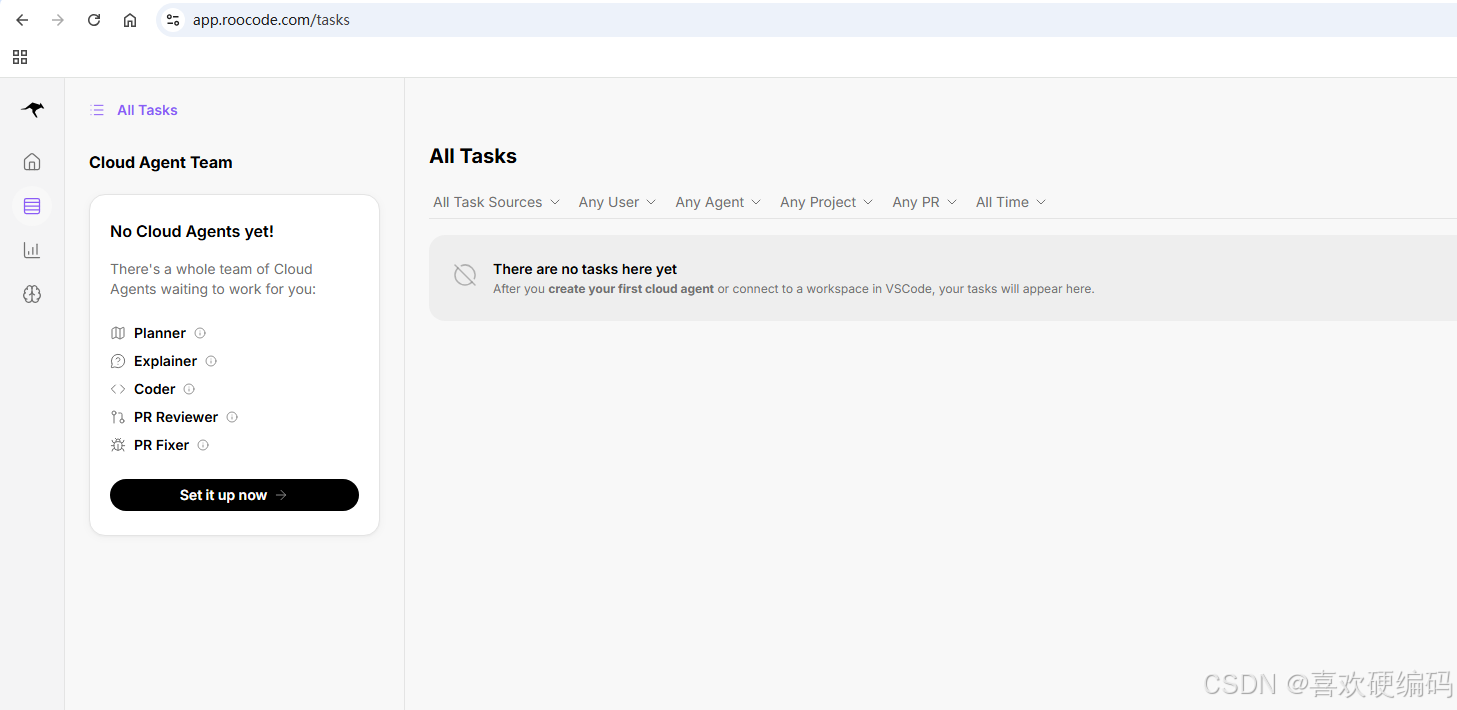Reload the browser page
1457x710 pixels.
point(94,20)
